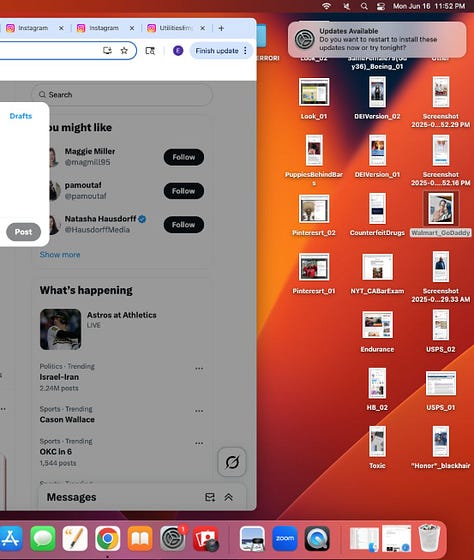Open a new Chrome tab
474x560 pixels.
221,28
